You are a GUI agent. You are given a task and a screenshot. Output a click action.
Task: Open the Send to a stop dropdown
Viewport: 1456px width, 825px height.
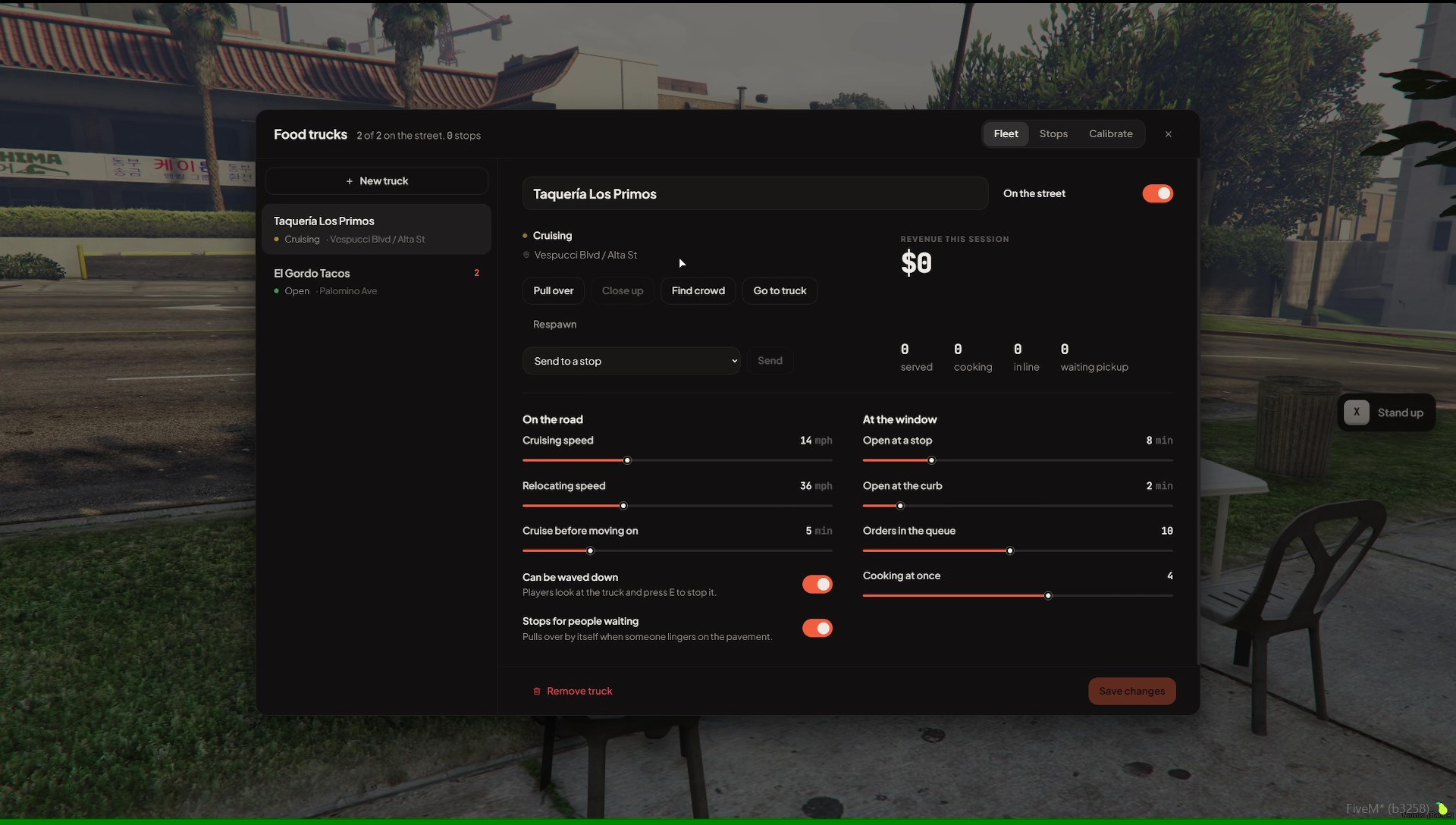(x=631, y=361)
